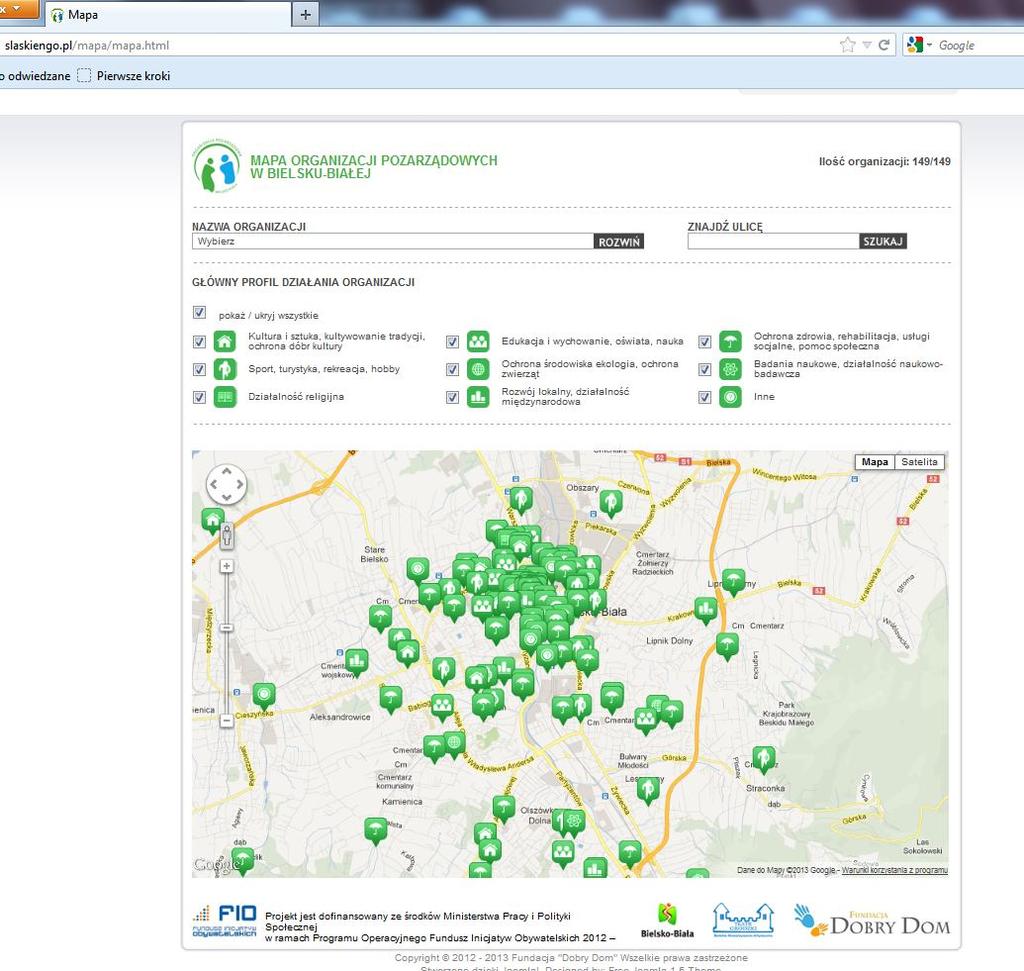Click the sport and tourism legend icon
The height and width of the screenshot is (971, 1024).
pyautogui.click(x=225, y=369)
